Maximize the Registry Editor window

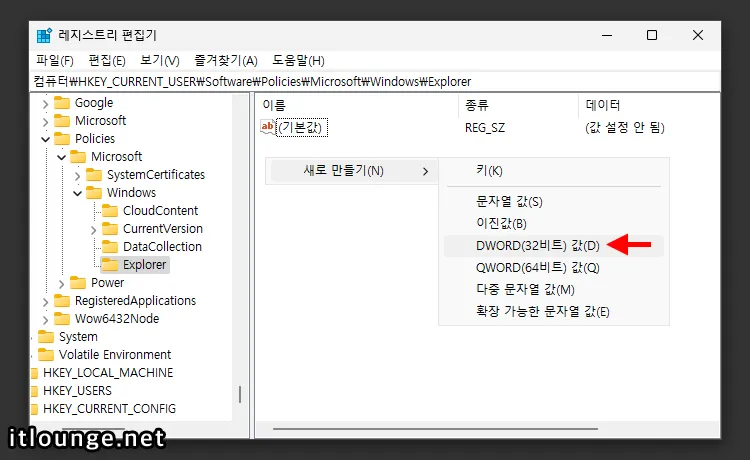click(x=651, y=35)
